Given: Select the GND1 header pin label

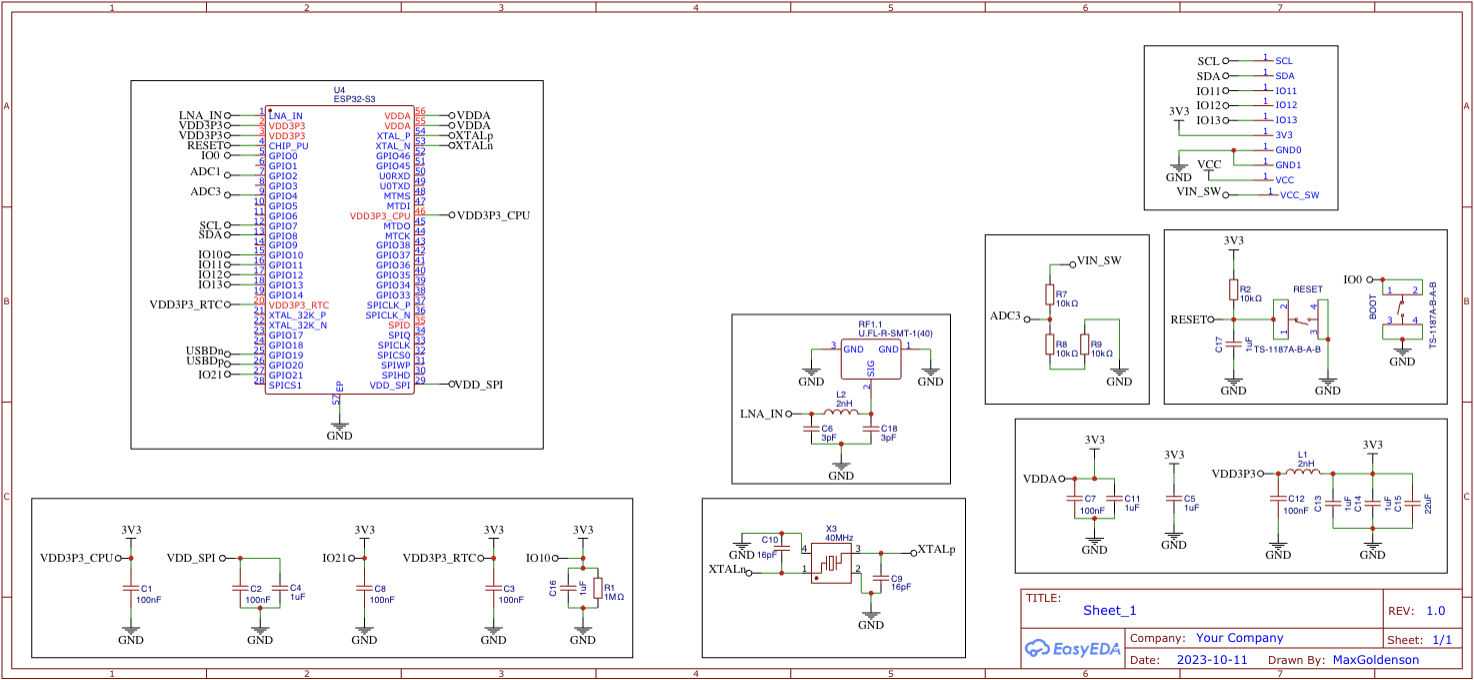Looking at the screenshot, I should point(1289,165).
